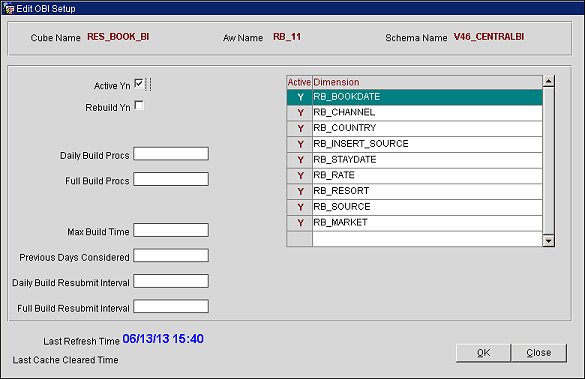Click the dimension list scroll up arrow
Image resolution: width=585 pixels, height=379 pixels.
tap(548, 81)
